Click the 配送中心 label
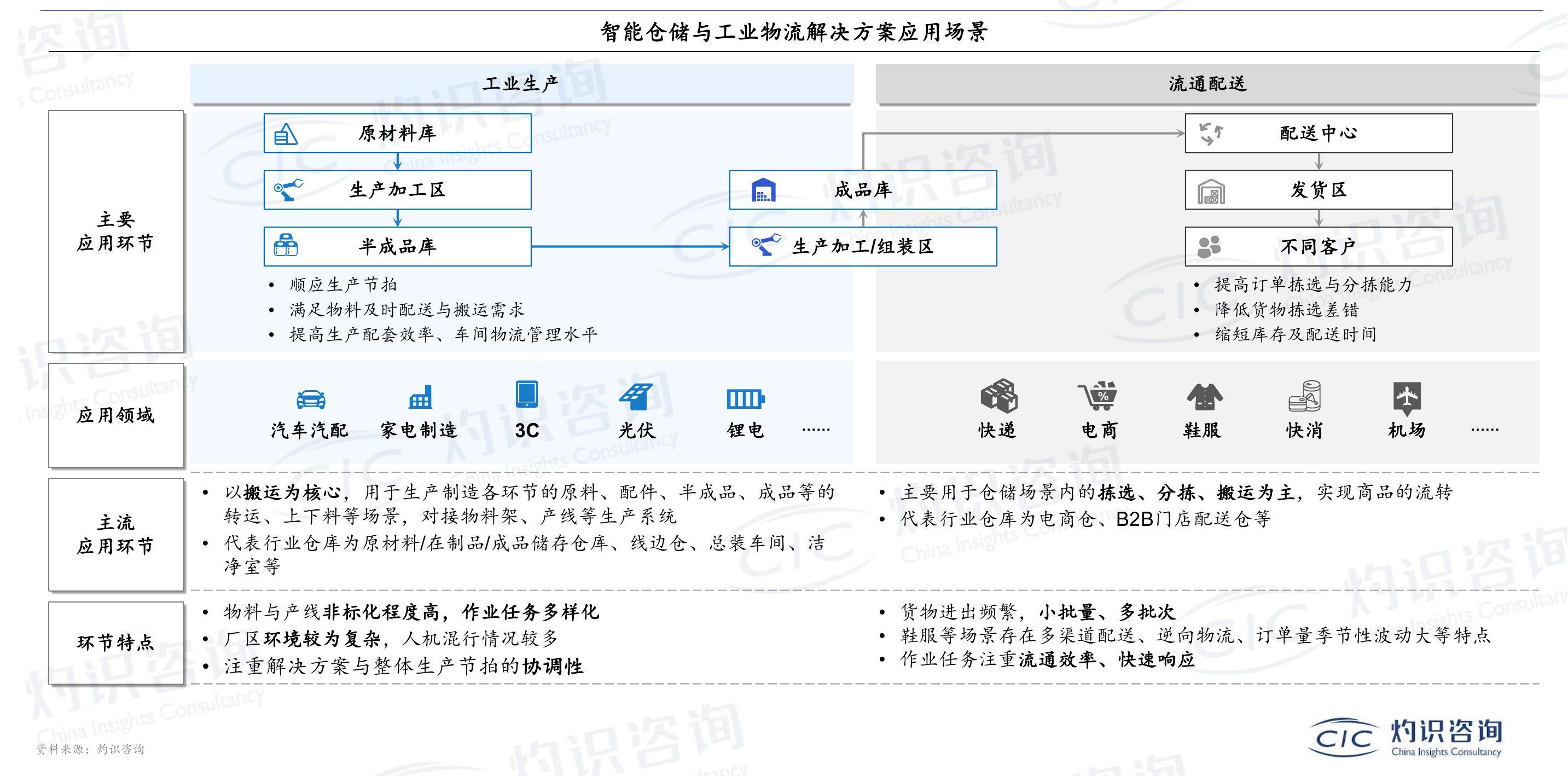1568x776 pixels. [1319, 134]
